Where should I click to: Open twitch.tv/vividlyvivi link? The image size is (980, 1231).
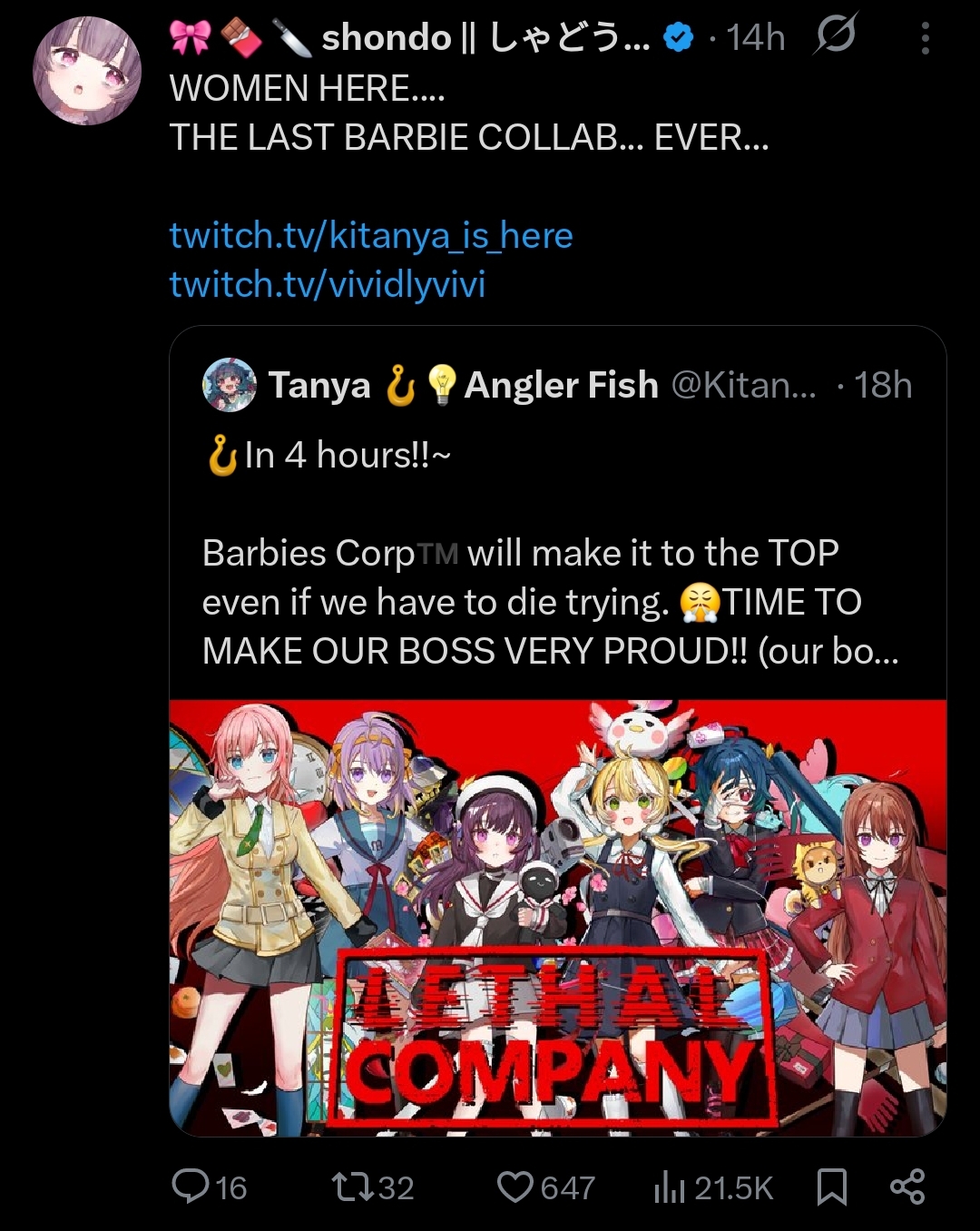328,284
